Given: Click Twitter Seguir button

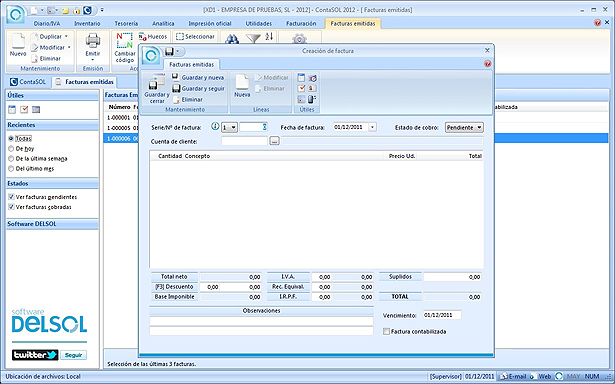Looking at the screenshot, I should point(73,355).
